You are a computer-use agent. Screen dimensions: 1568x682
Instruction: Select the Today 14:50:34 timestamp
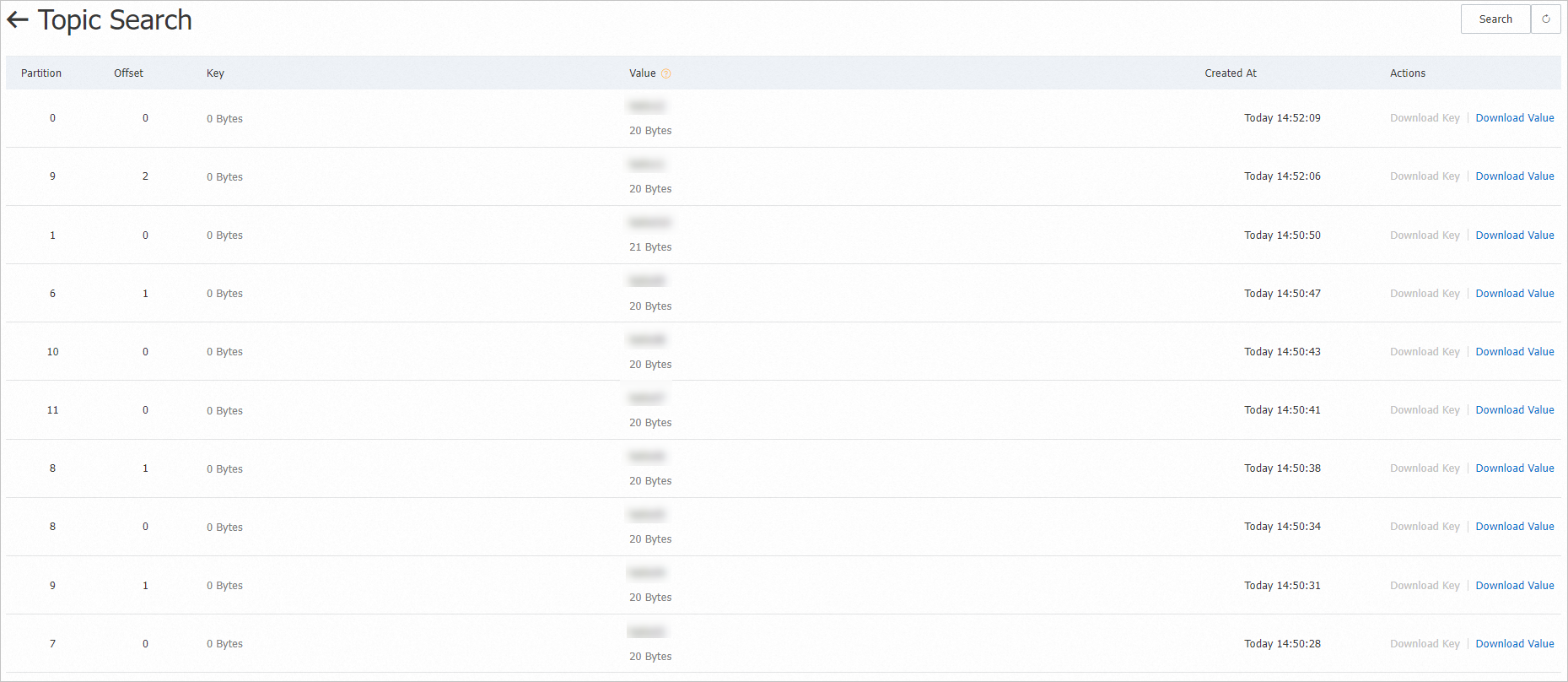1282,527
